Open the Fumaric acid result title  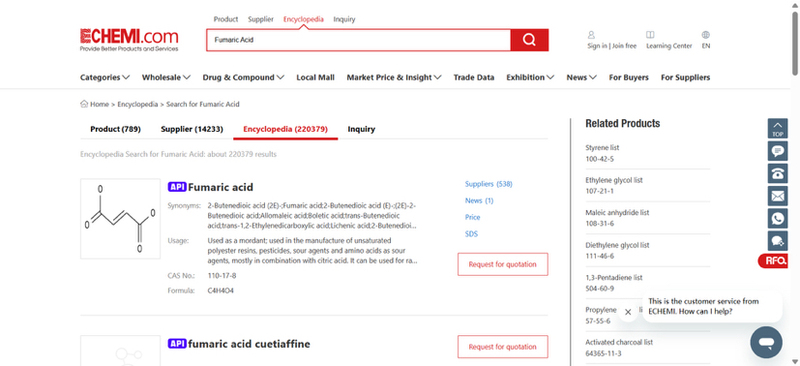point(220,187)
